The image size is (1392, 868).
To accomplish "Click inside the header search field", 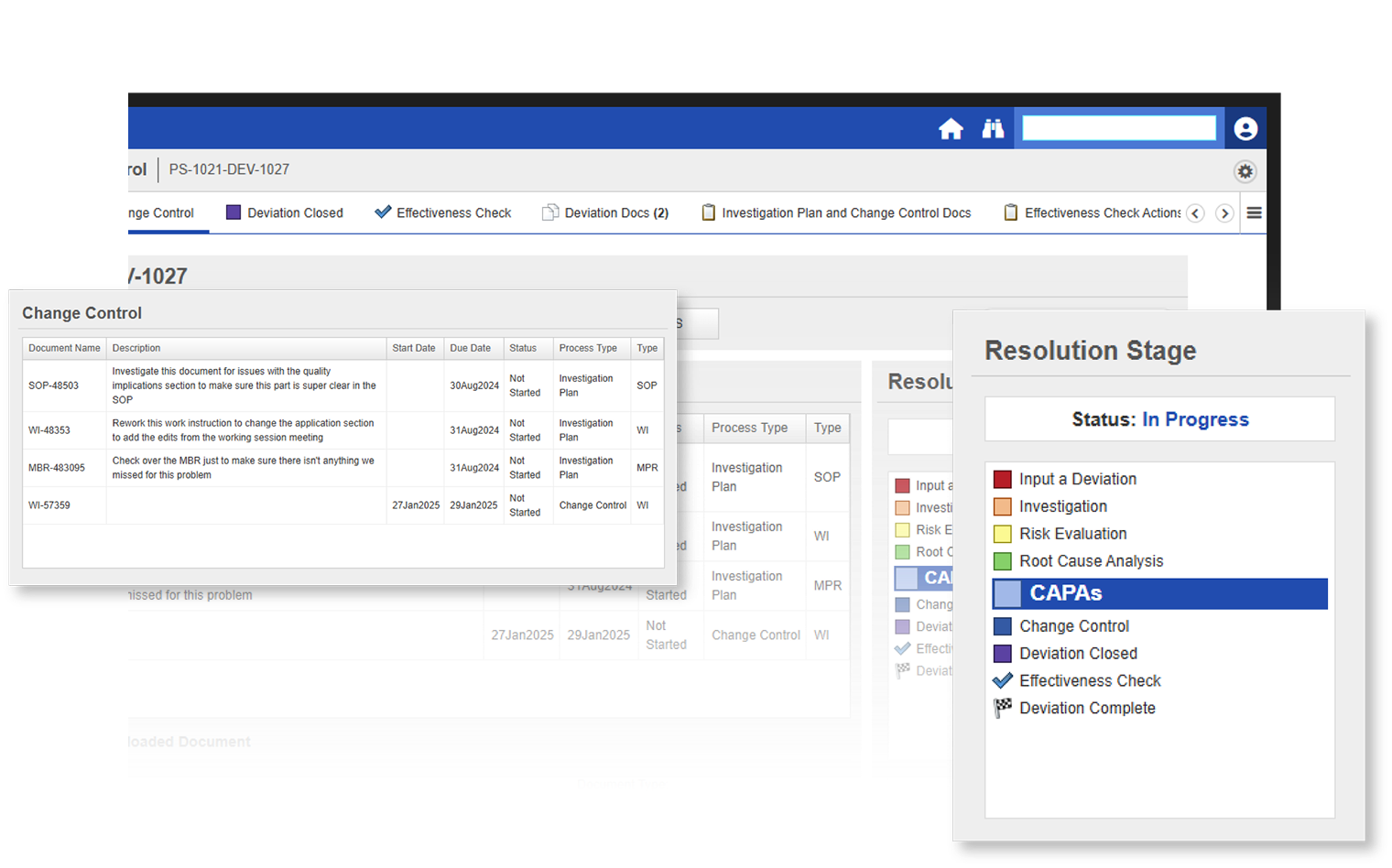I will [x=1119, y=127].
